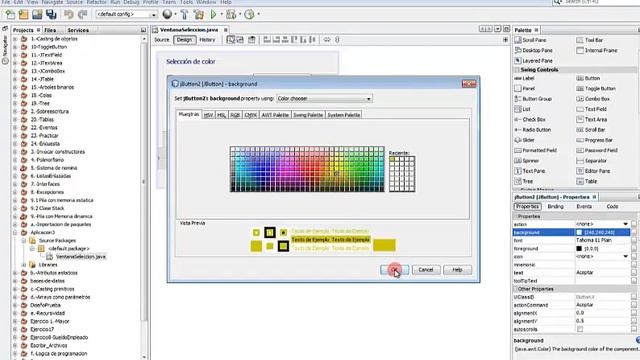Toggle the autoscrolls property checkbox

[580, 329]
